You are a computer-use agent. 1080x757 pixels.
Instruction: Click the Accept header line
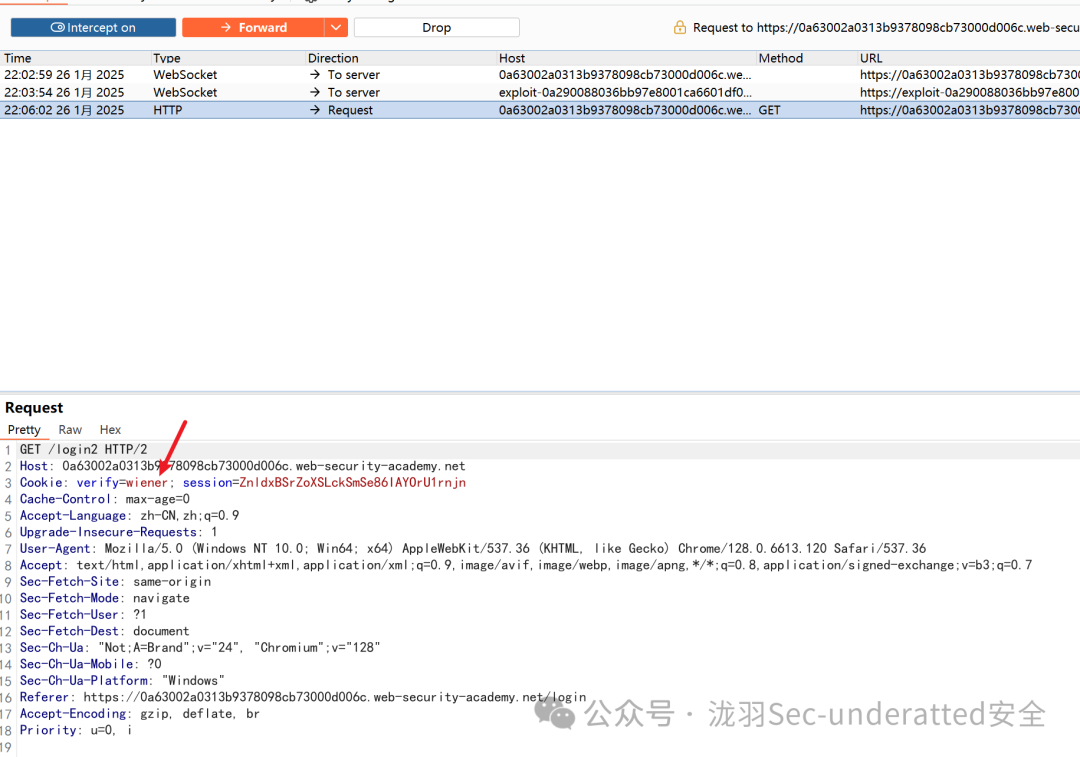[526, 566]
